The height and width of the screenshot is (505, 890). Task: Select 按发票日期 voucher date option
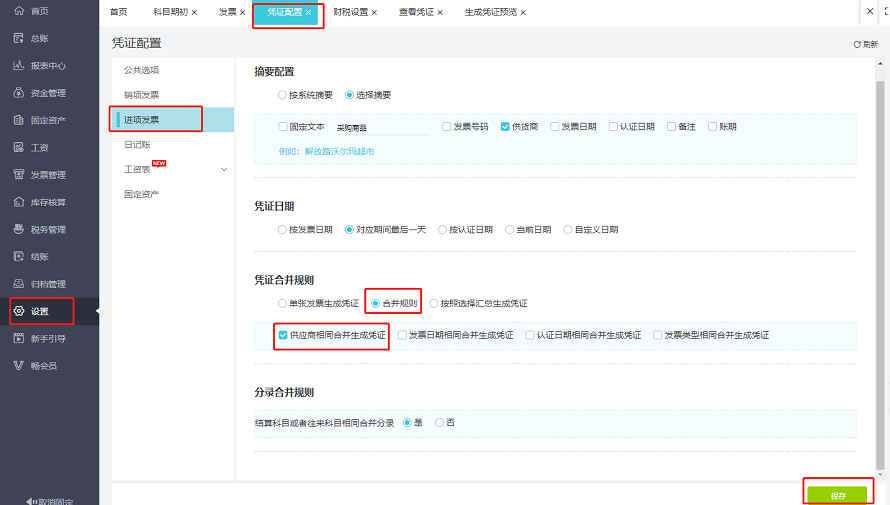[x=282, y=229]
